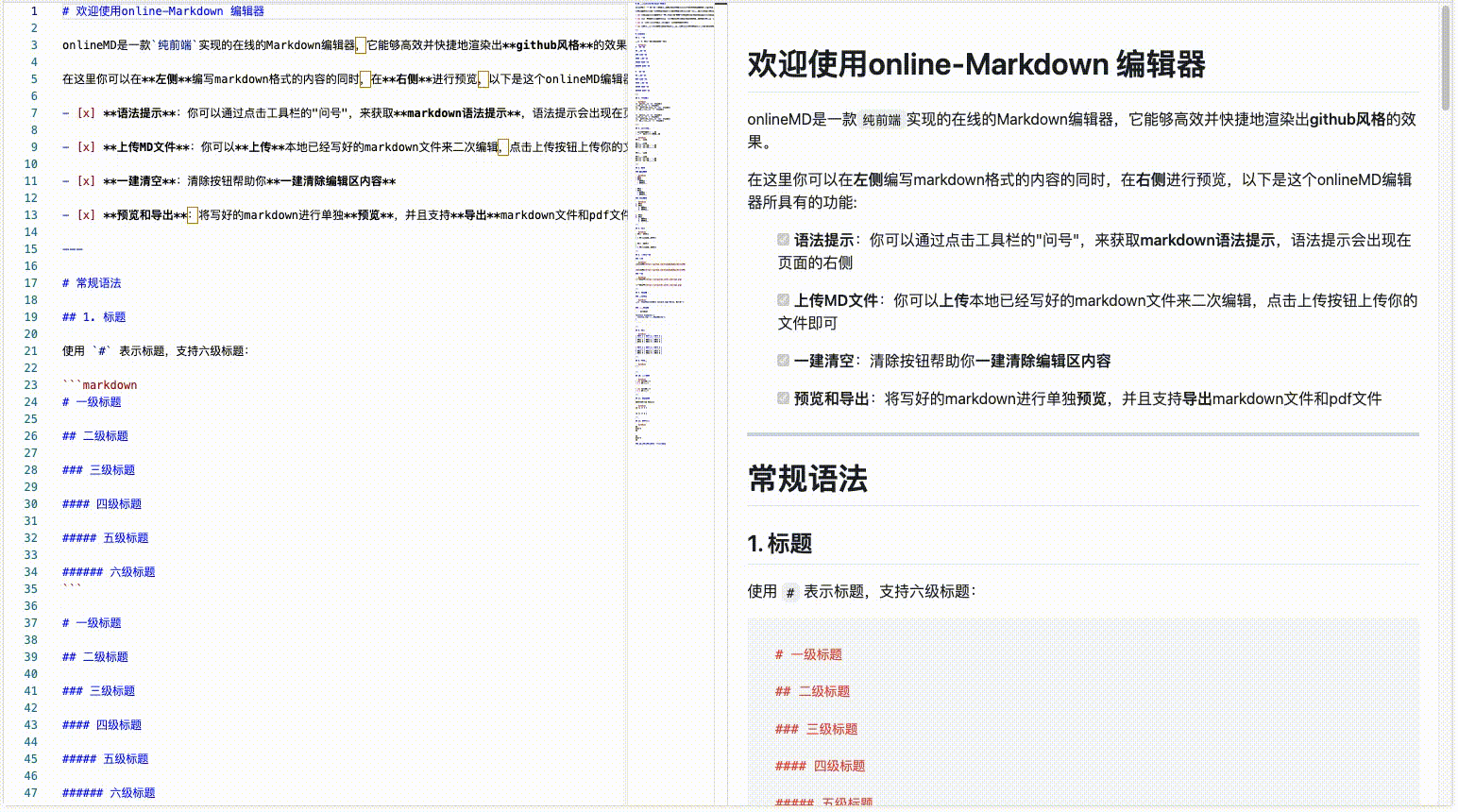Toggle the 上传MD文件 task checkbox in preview
The height and width of the screenshot is (812, 1458).
[x=782, y=300]
